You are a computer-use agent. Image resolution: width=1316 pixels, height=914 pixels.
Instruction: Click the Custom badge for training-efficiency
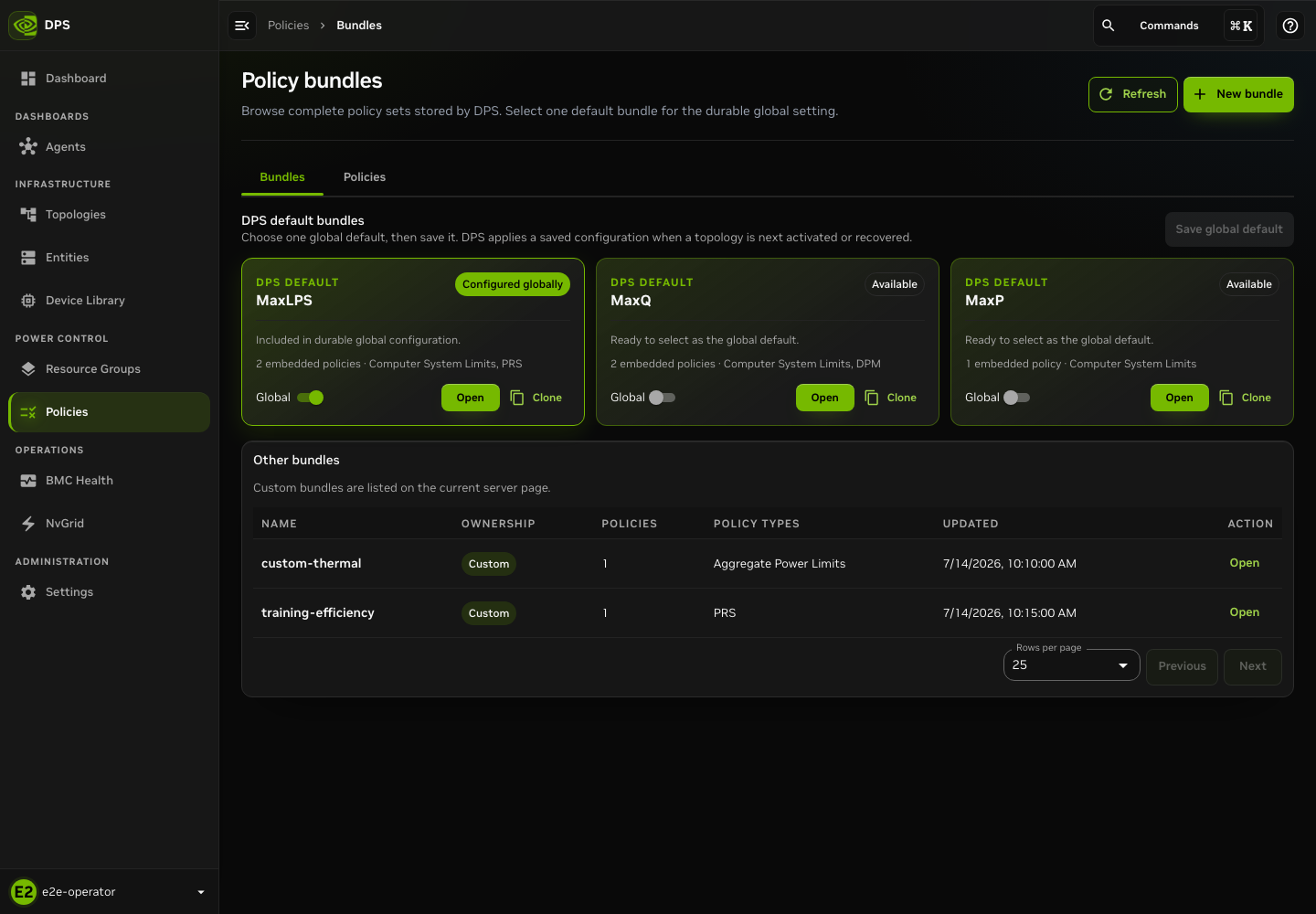(x=489, y=613)
